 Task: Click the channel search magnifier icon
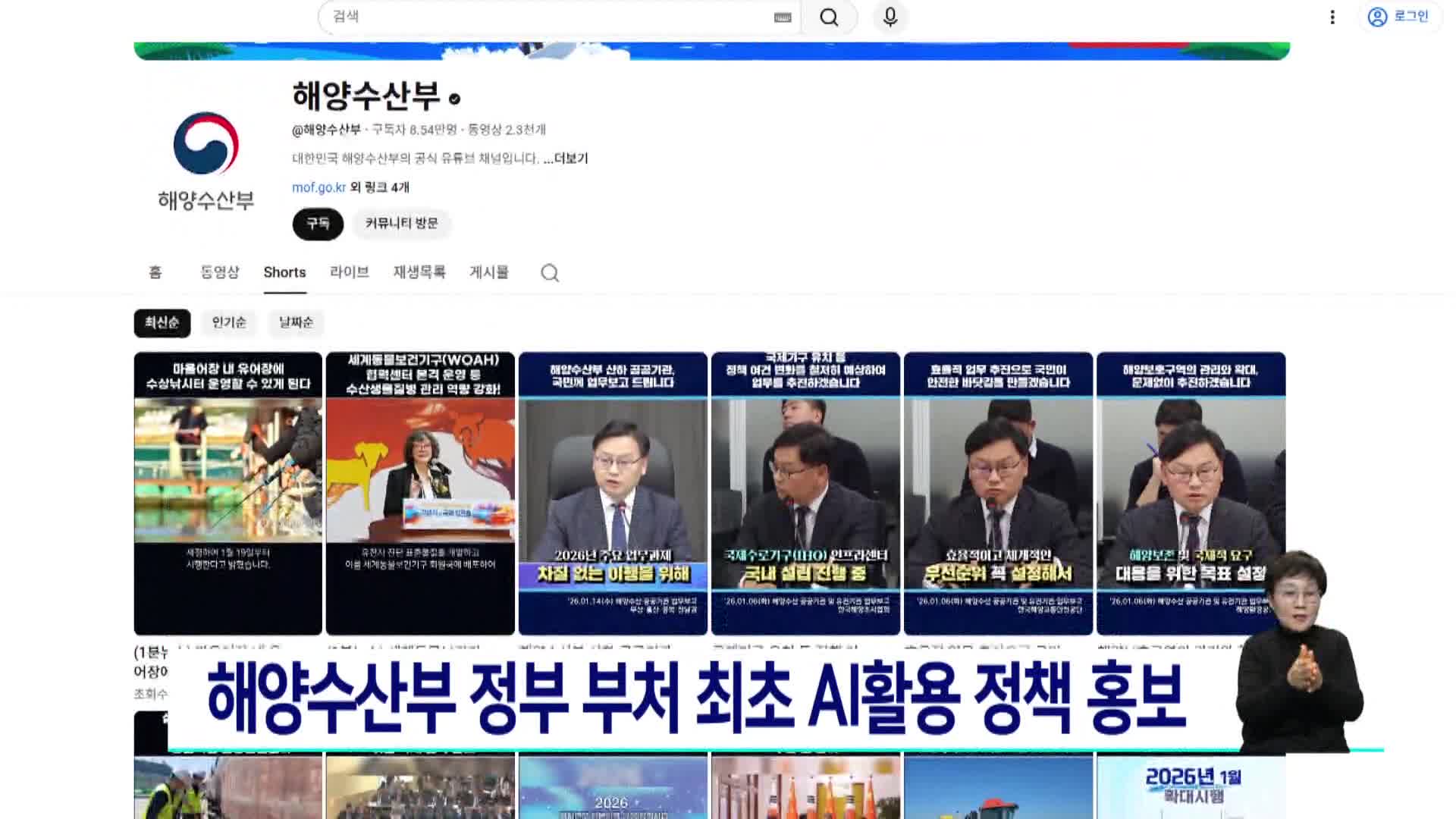click(x=550, y=273)
